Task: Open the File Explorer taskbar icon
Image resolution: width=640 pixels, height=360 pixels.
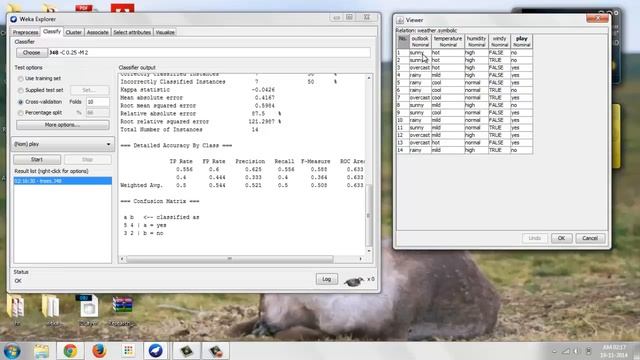Action: (41, 351)
